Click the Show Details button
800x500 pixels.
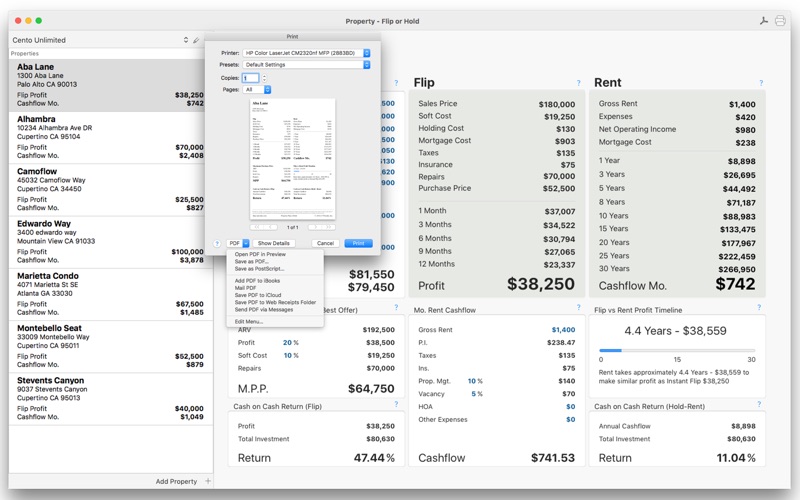coord(273,243)
